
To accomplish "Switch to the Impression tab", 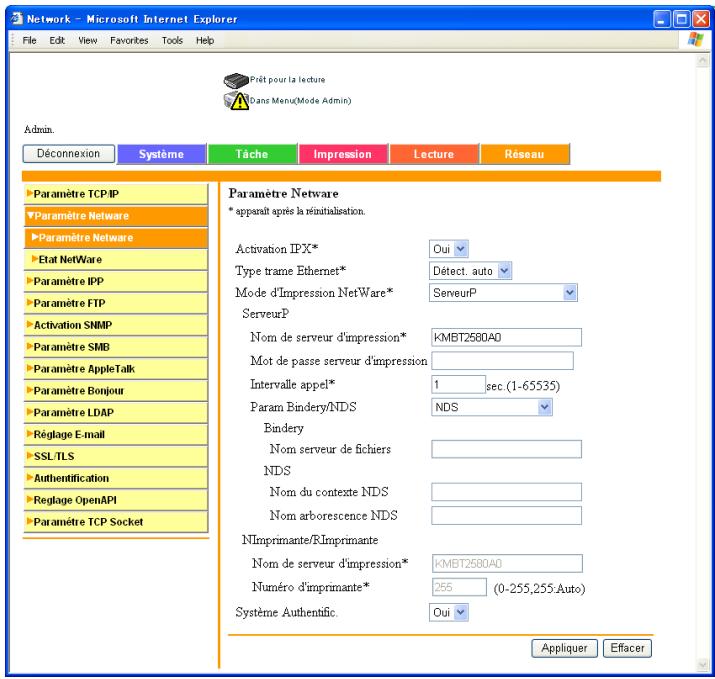I will coord(342,154).
